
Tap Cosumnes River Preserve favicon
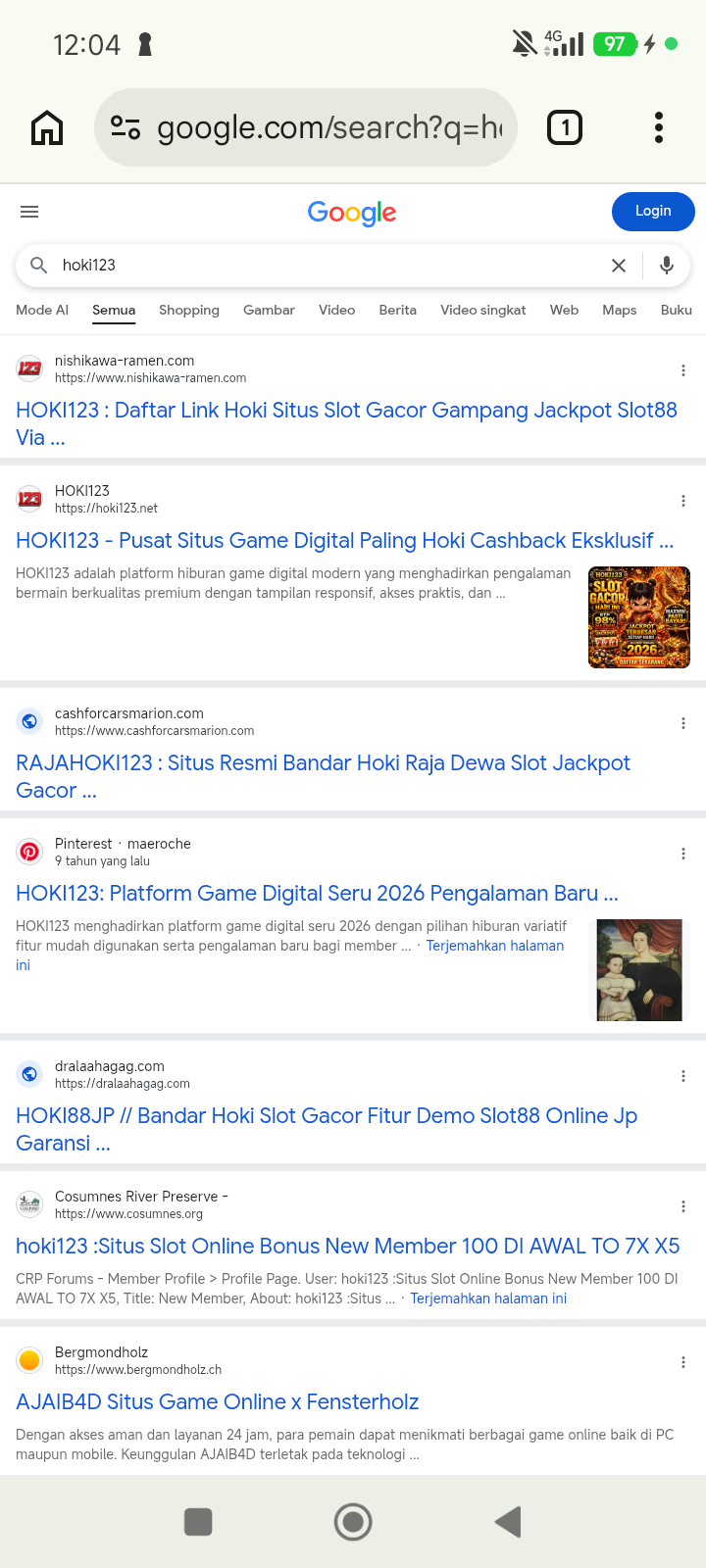coord(29,1204)
